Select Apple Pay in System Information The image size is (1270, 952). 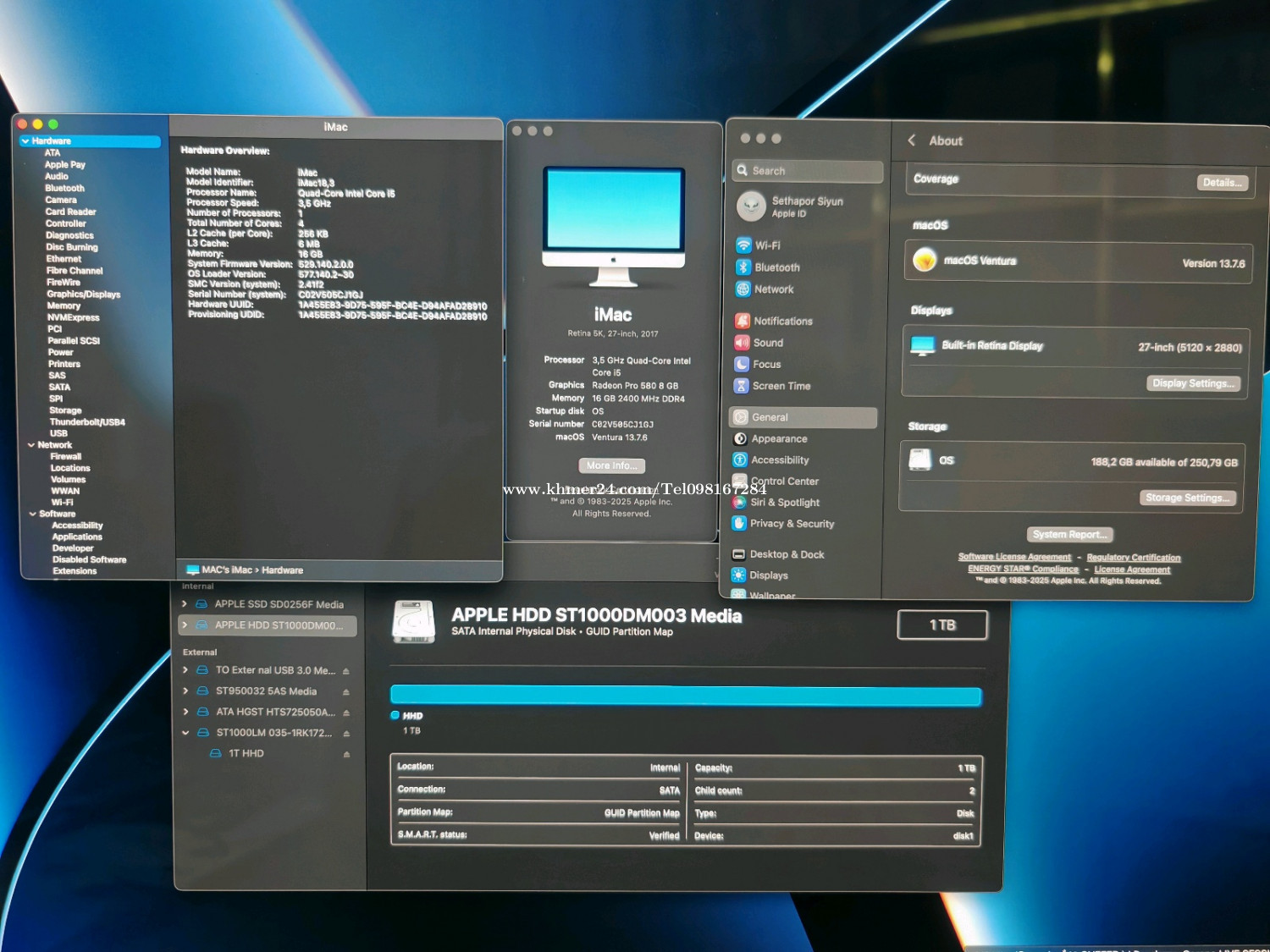click(65, 165)
